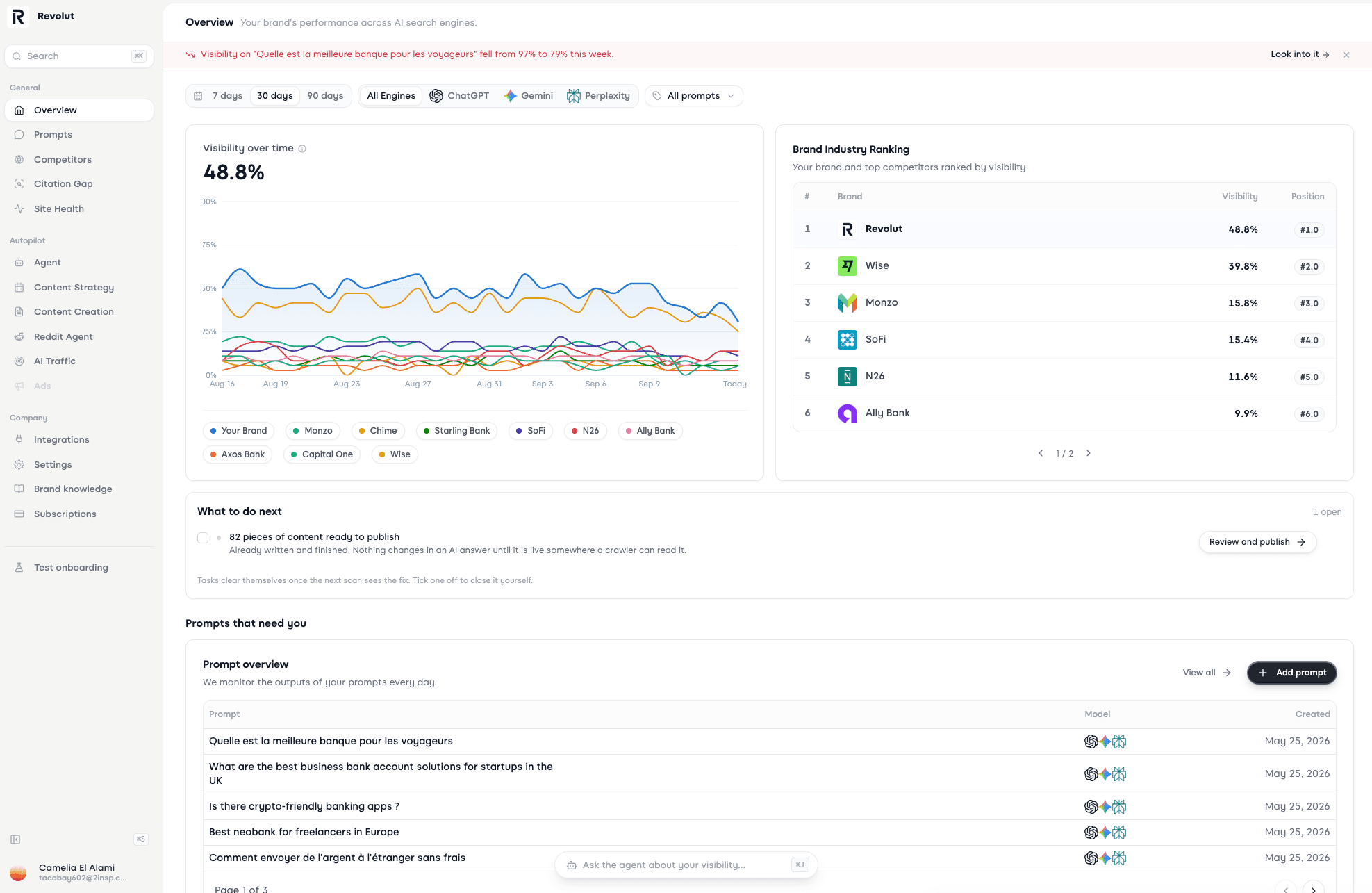Screen dimensions: 1372x893
Task: Open Integrations in sidebar
Action: (x=79, y=440)
